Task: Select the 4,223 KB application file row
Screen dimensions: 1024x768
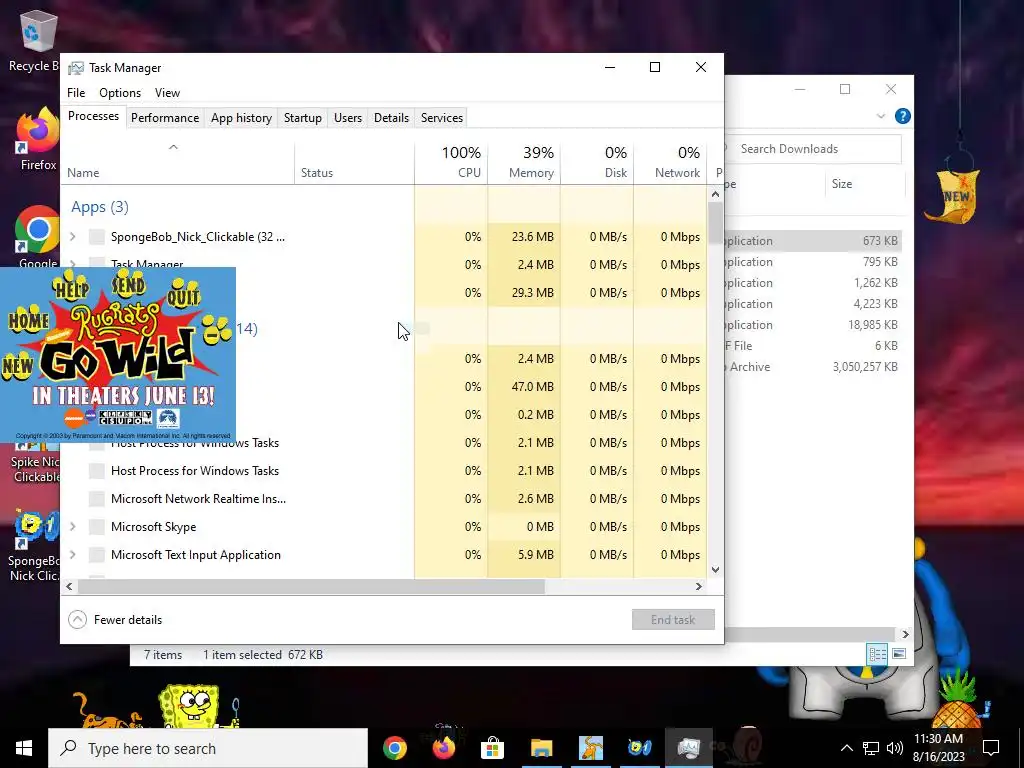Action: click(x=814, y=304)
